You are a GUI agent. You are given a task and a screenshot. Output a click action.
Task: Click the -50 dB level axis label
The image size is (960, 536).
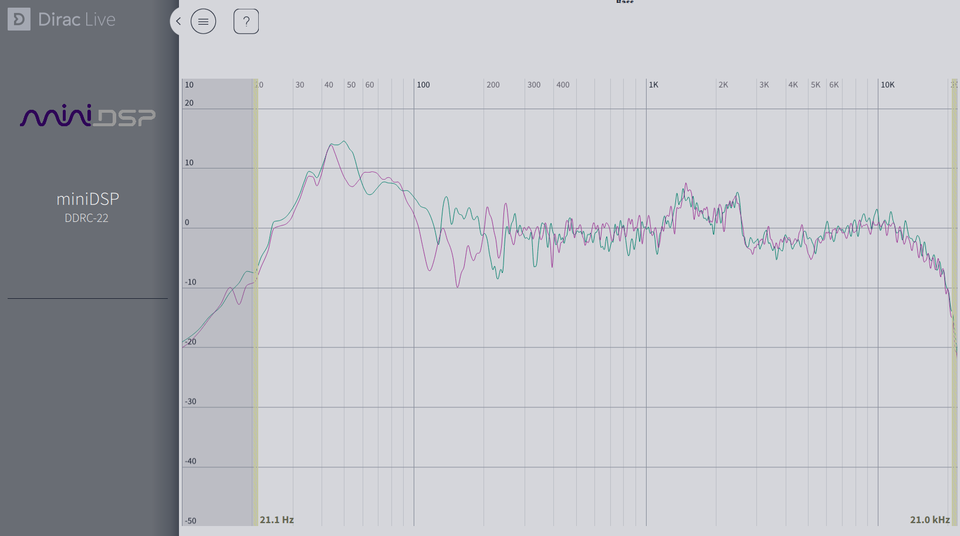[190, 521]
